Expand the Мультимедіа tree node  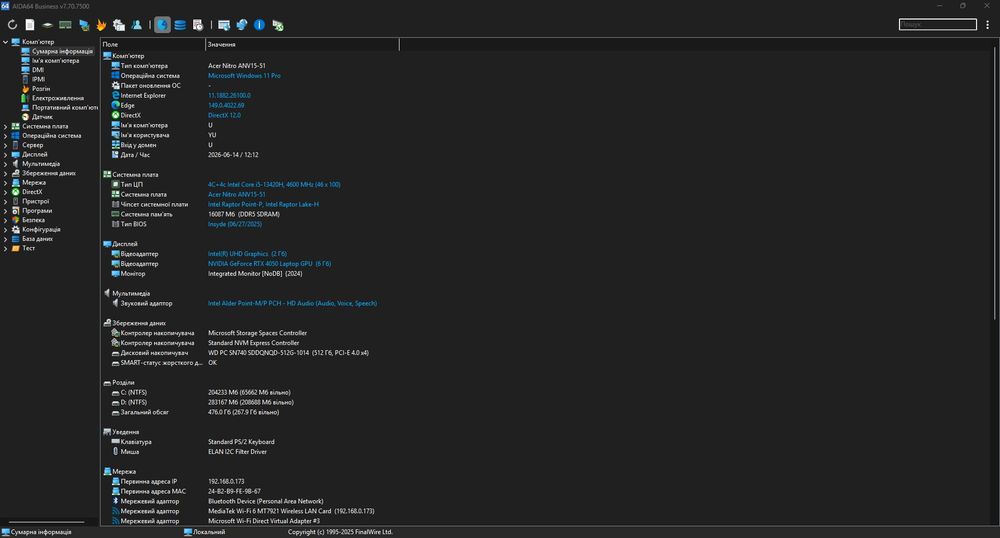(5, 164)
